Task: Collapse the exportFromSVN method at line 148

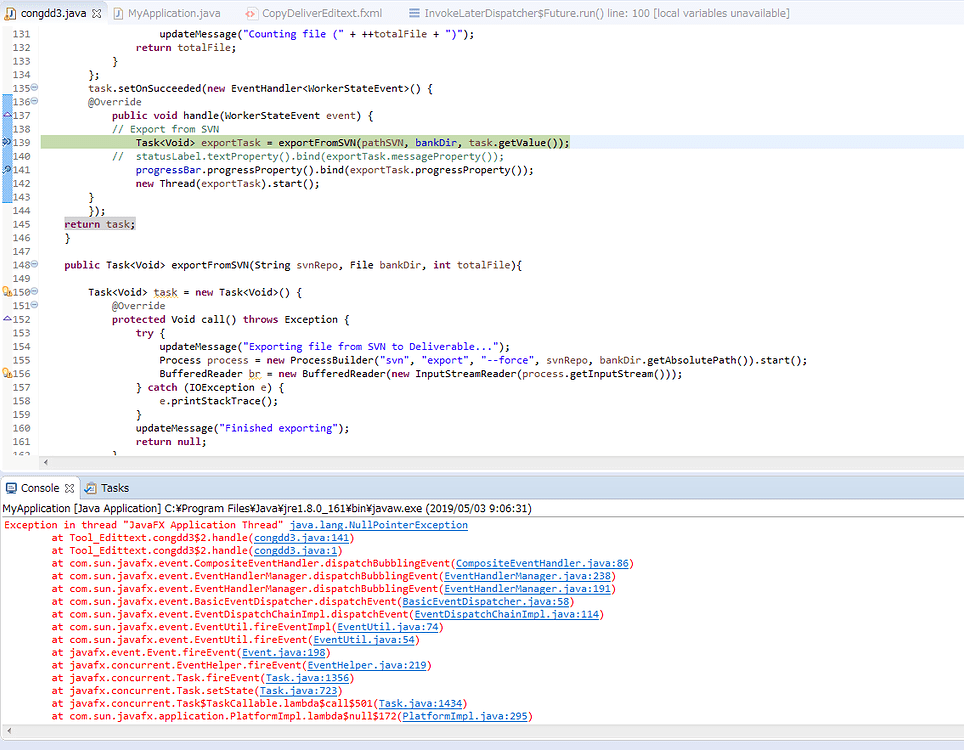Action: click(34, 265)
